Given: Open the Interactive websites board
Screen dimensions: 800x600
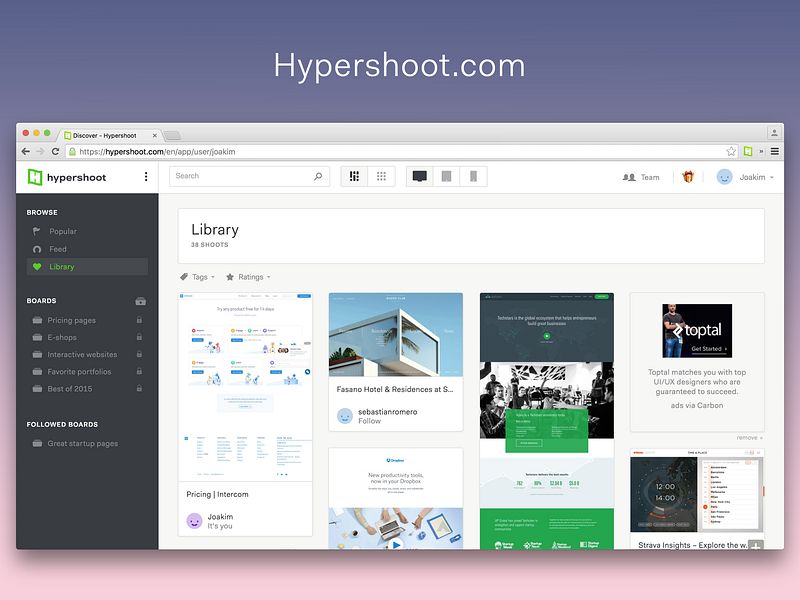Looking at the screenshot, I should 82,355.
